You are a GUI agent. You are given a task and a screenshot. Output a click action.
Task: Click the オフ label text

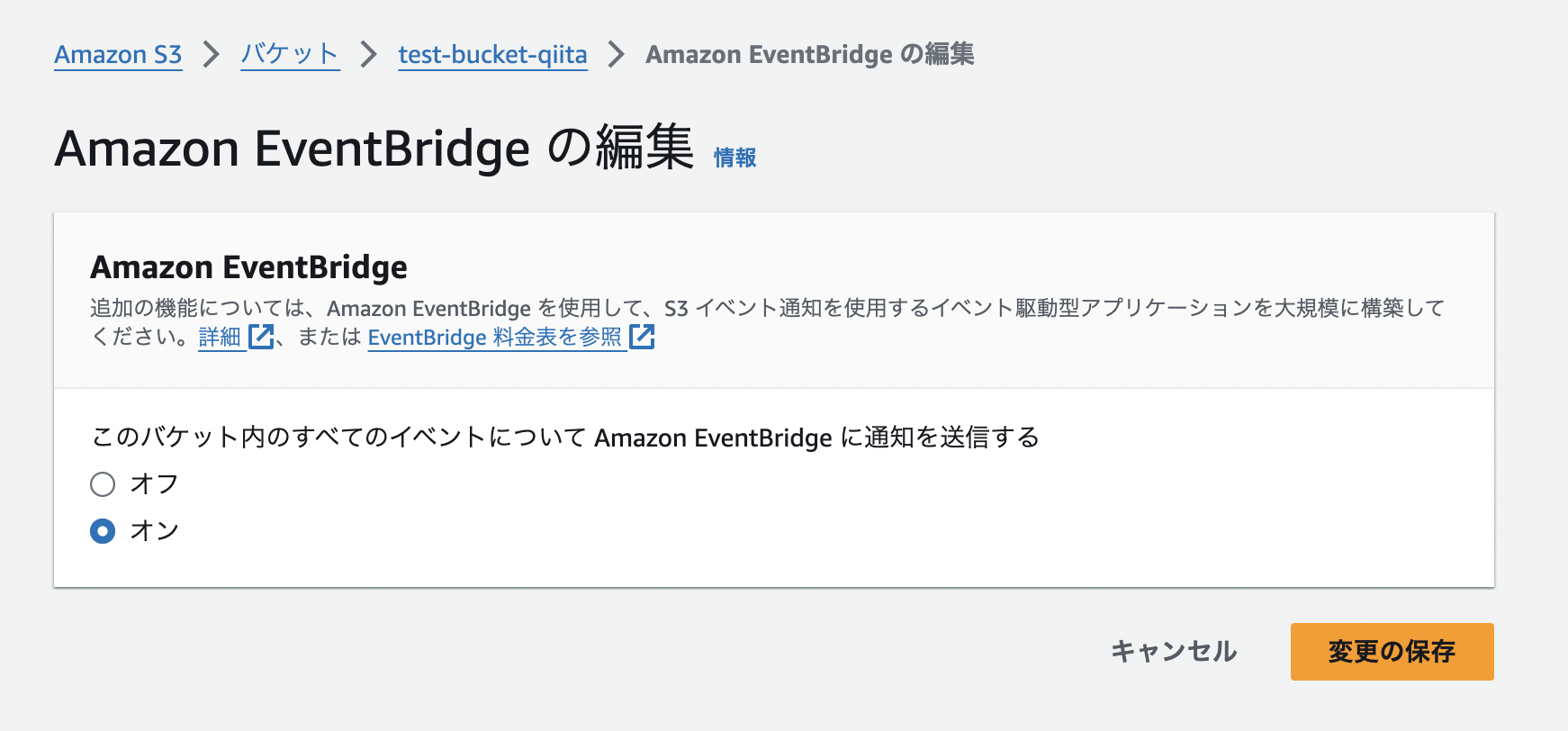click(x=157, y=483)
